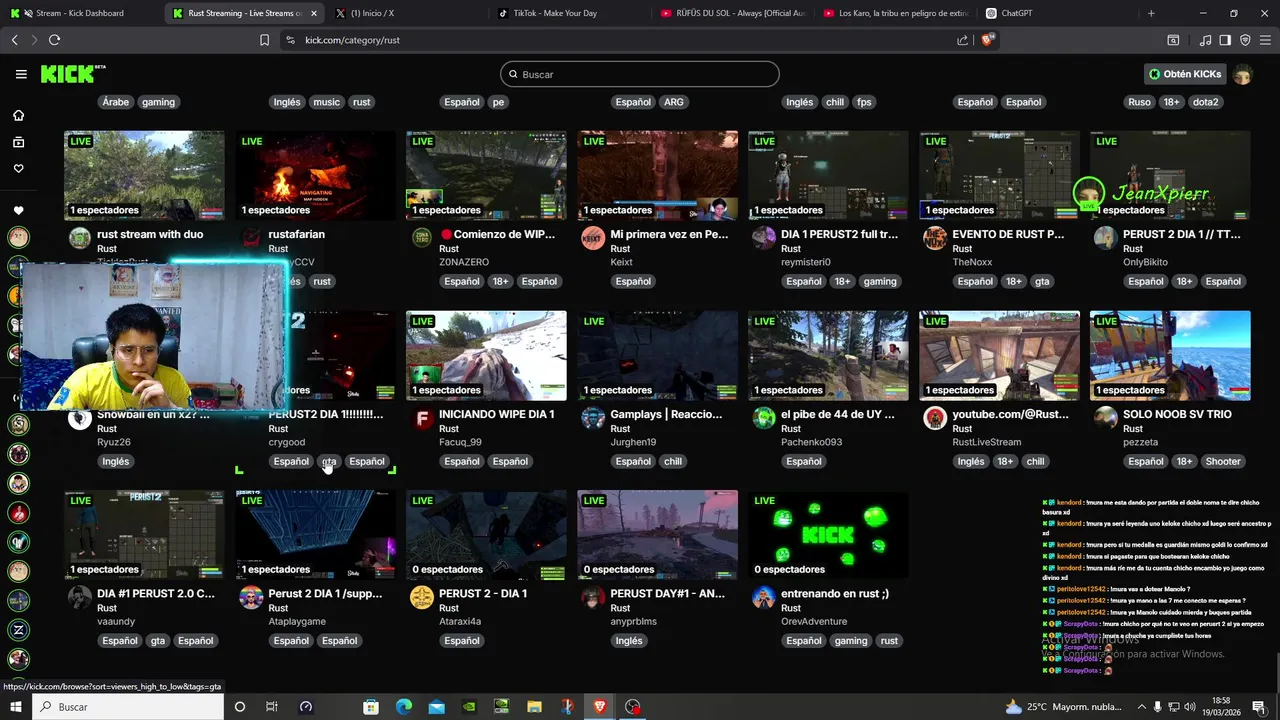Bookmark this page icon

point(264,40)
